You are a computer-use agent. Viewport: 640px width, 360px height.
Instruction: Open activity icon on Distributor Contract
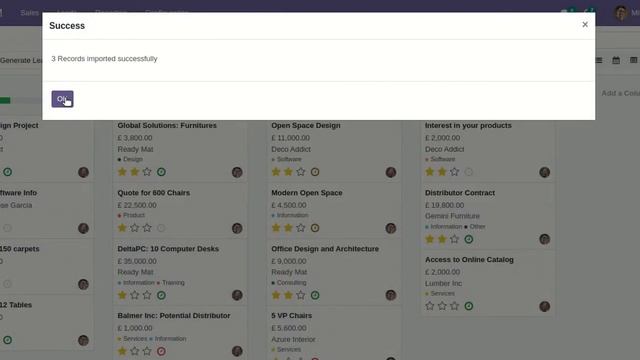[x=469, y=239]
